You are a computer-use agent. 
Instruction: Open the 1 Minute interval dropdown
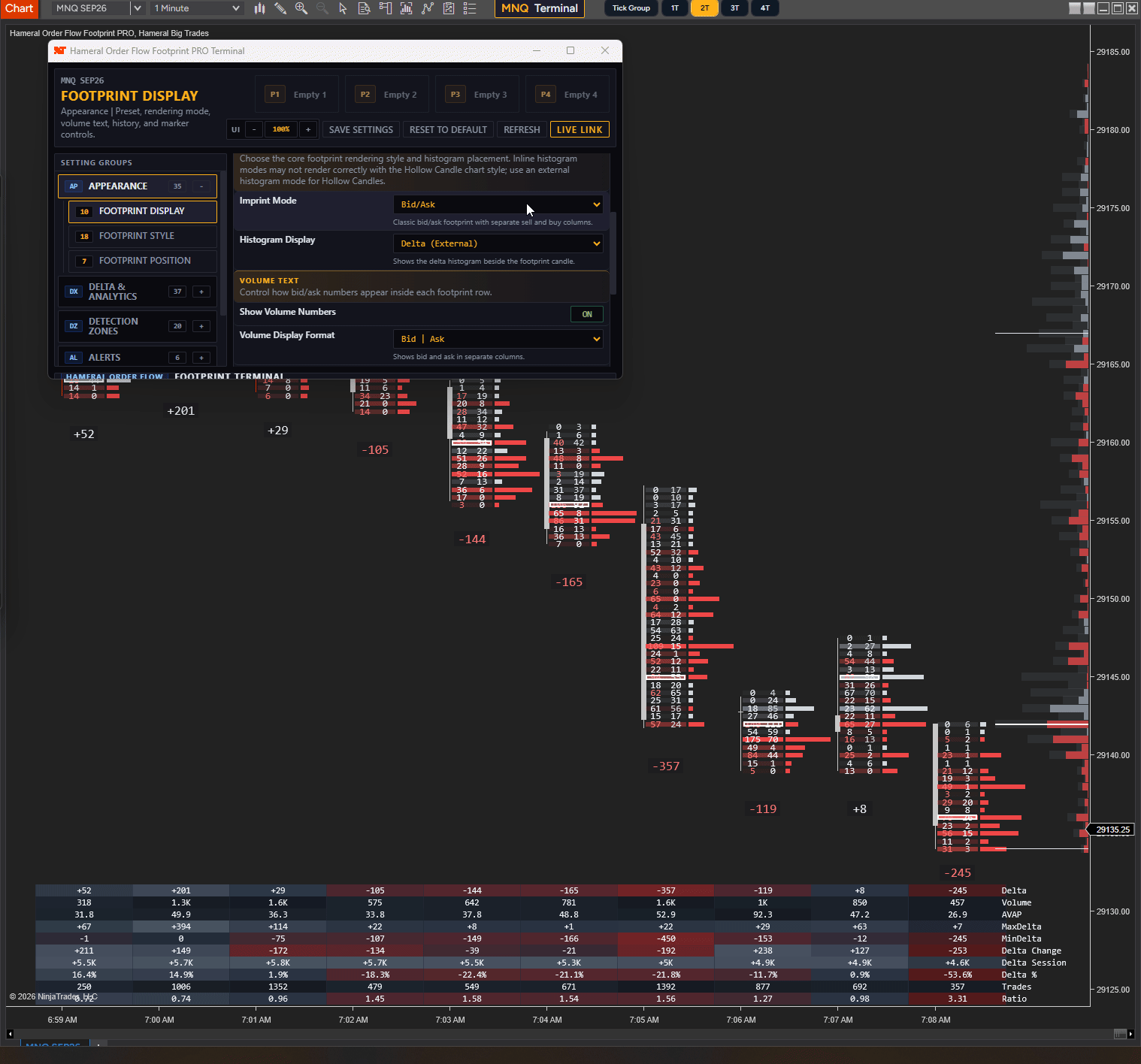pyautogui.click(x=197, y=8)
